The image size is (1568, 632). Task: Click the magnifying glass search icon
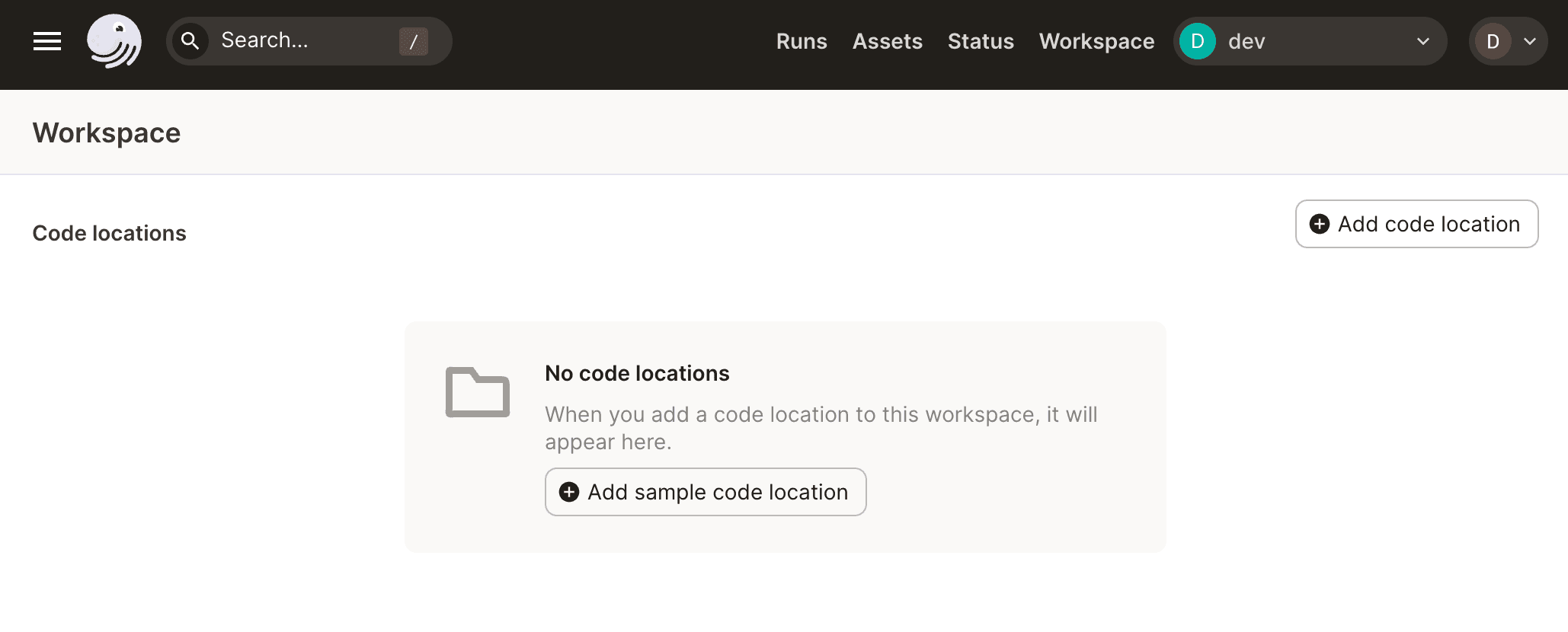190,41
